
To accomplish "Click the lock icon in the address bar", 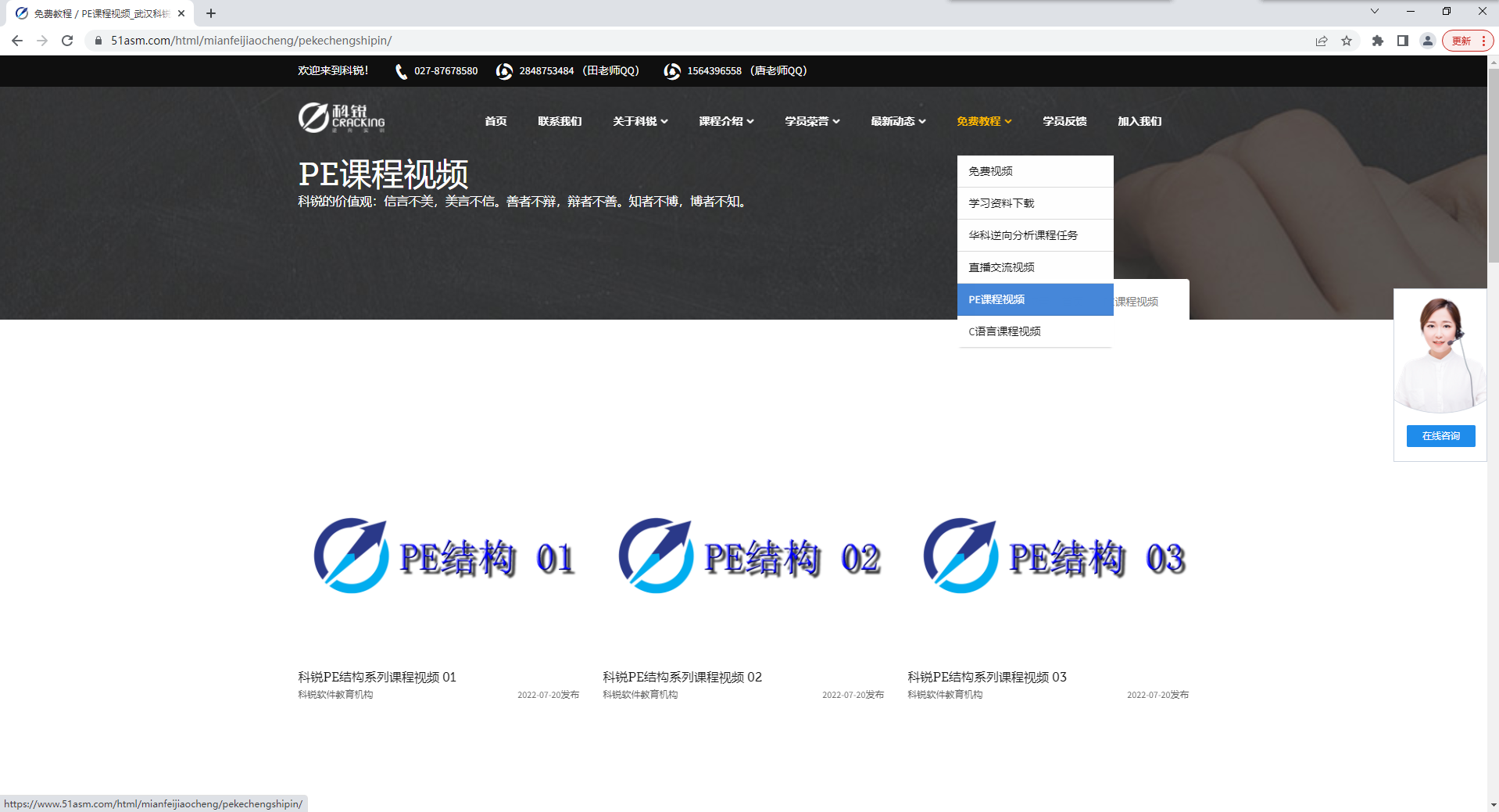I will click(x=98, y=41).
